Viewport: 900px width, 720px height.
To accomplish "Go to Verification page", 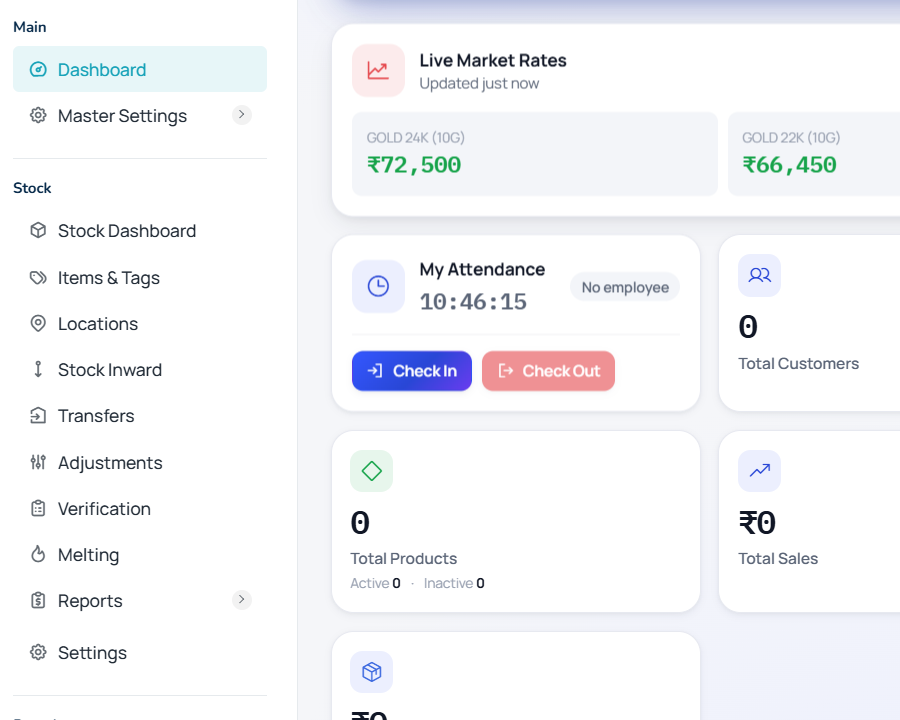I will pyautogui.click(x=139, y=509).
